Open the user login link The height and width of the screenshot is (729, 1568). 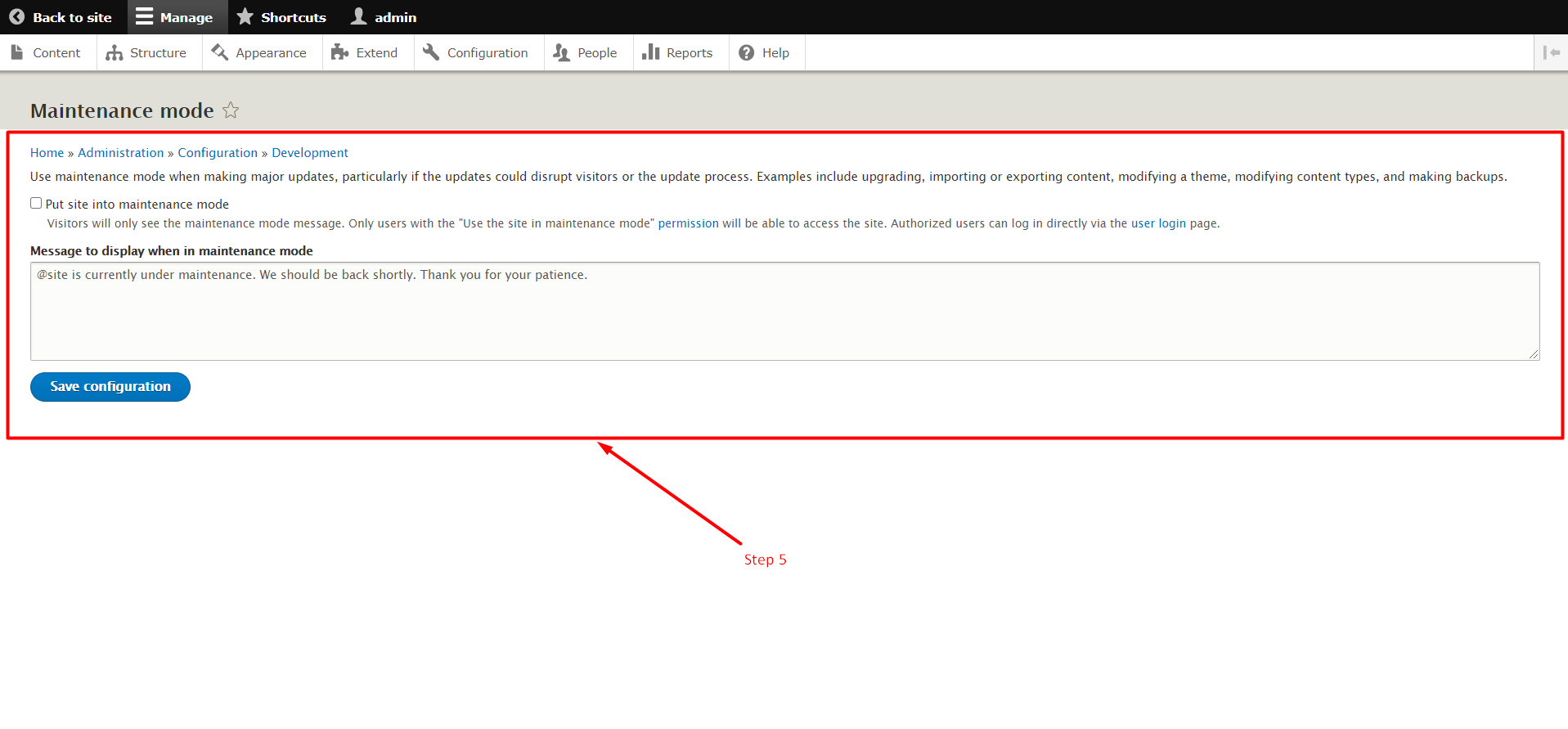1158,223
